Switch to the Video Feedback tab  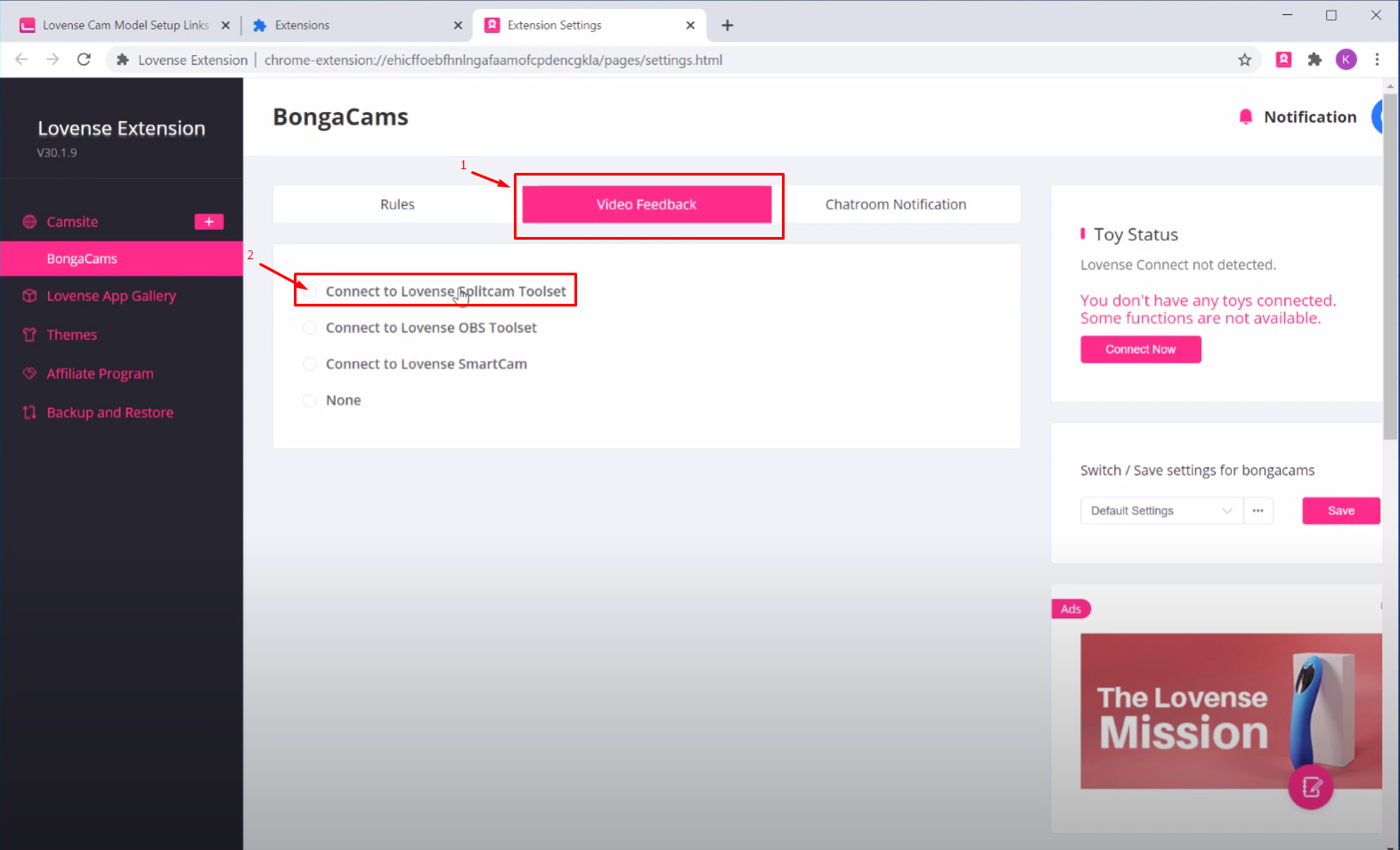coord(647,204)
